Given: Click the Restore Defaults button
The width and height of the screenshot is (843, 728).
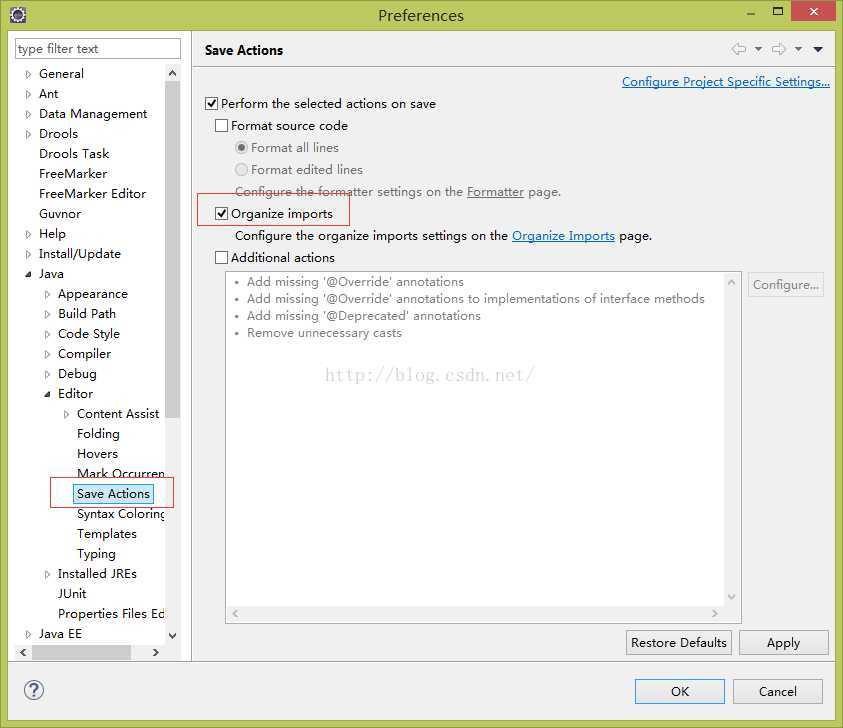Looking at the screenshot, I should [678, 643].
